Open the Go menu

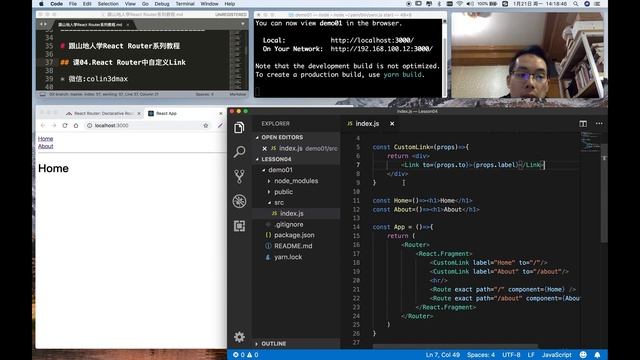(145, 4)
